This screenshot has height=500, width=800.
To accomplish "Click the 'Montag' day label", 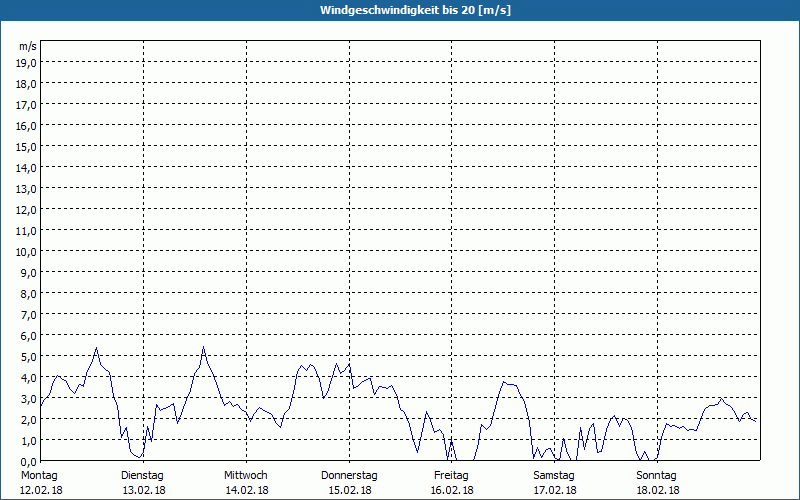I will [x=39, y=476].
